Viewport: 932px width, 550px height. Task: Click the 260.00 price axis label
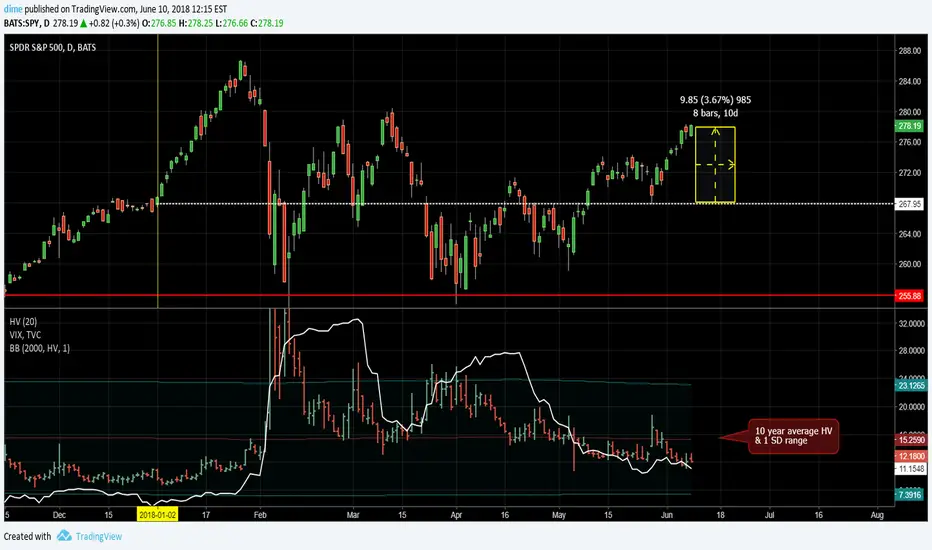click(x=909, y=265)
